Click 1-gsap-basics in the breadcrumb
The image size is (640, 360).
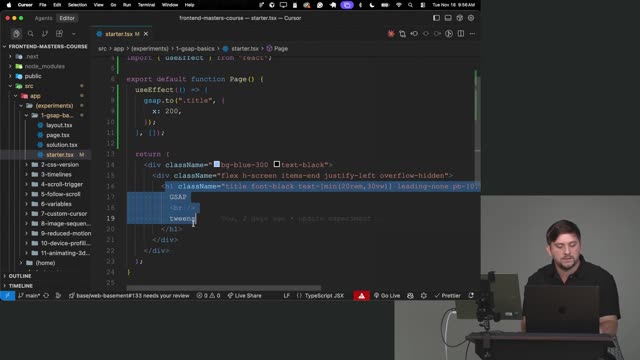(x=195, y=49)
